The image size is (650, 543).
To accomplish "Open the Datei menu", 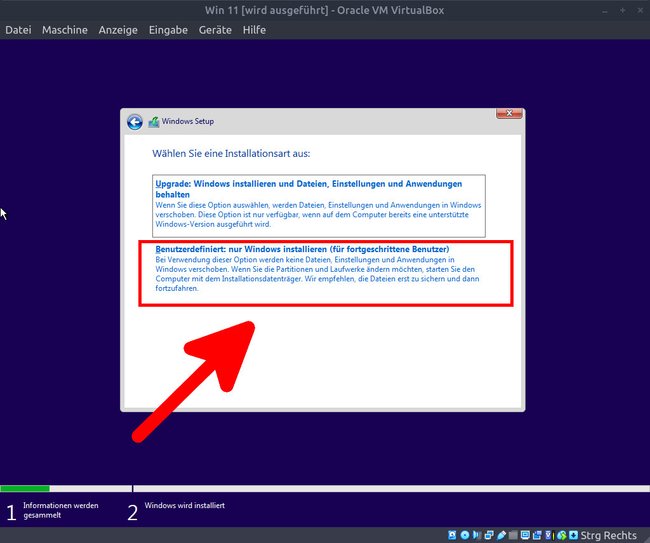I will (x=18, y=30).
